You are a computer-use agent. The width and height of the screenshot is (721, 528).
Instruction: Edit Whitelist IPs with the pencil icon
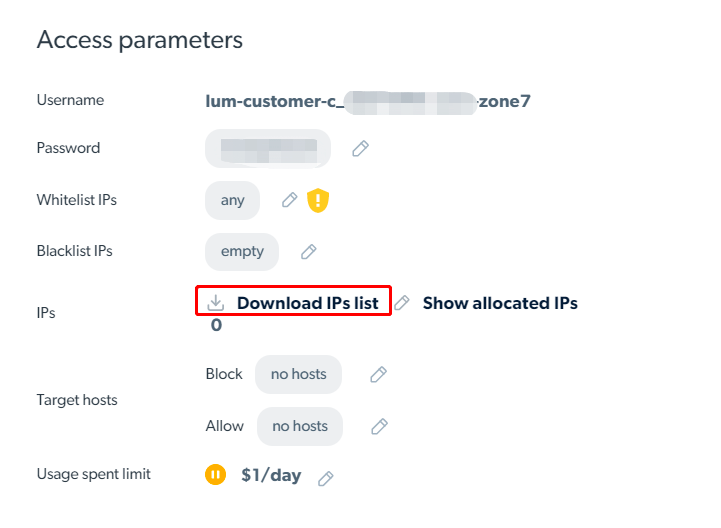pyautogui.click(x=289, y=200)
